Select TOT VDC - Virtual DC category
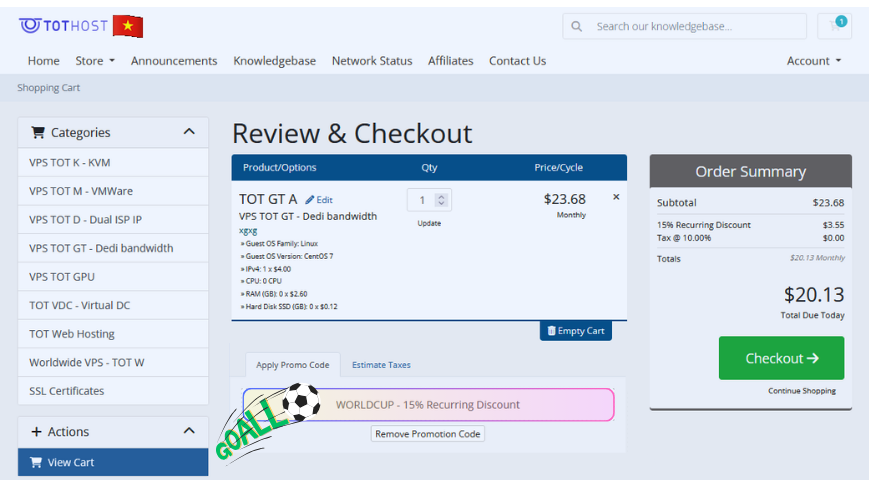Viewport: 869px width, 480px height. click(x=113, y=305)
